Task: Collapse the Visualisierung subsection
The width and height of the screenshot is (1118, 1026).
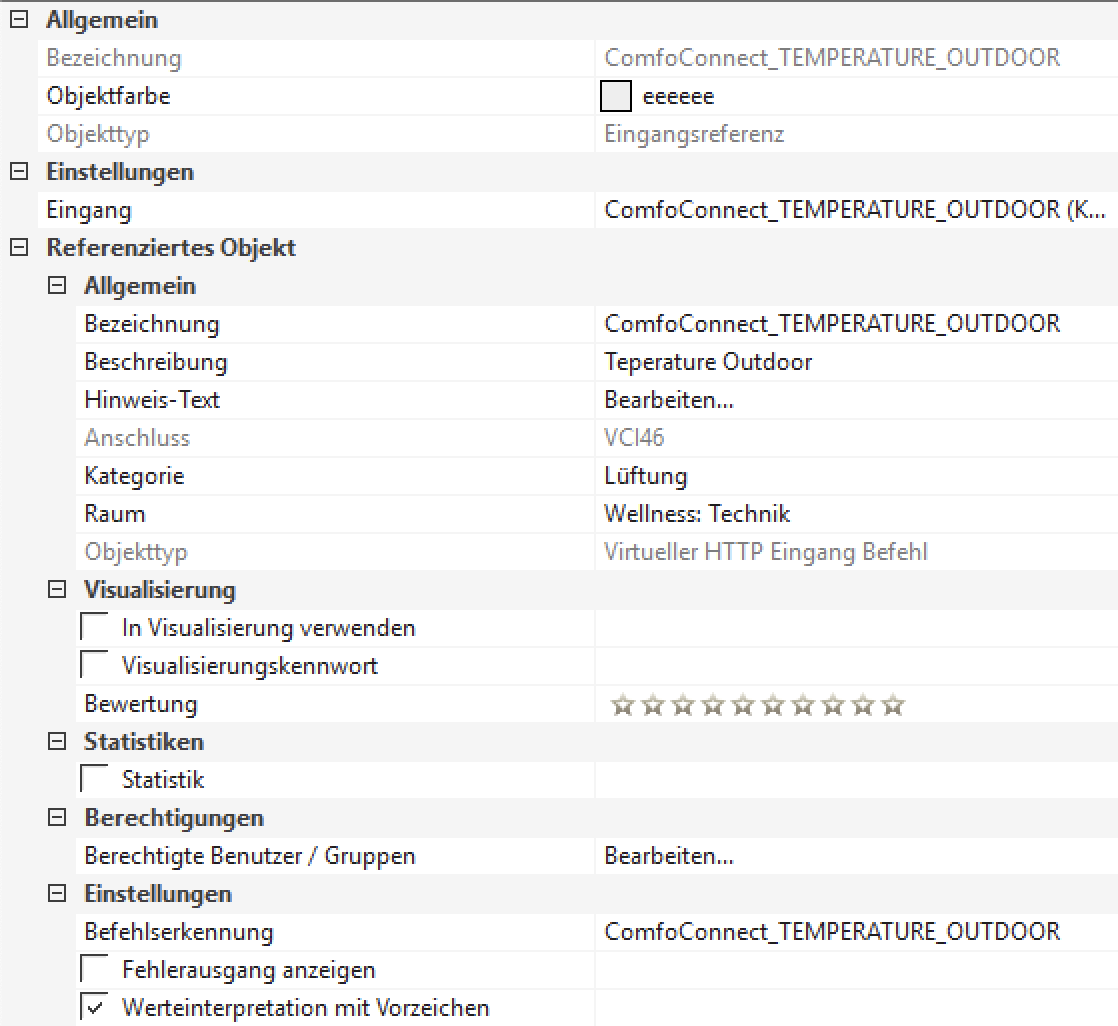Action: (57, 590)
